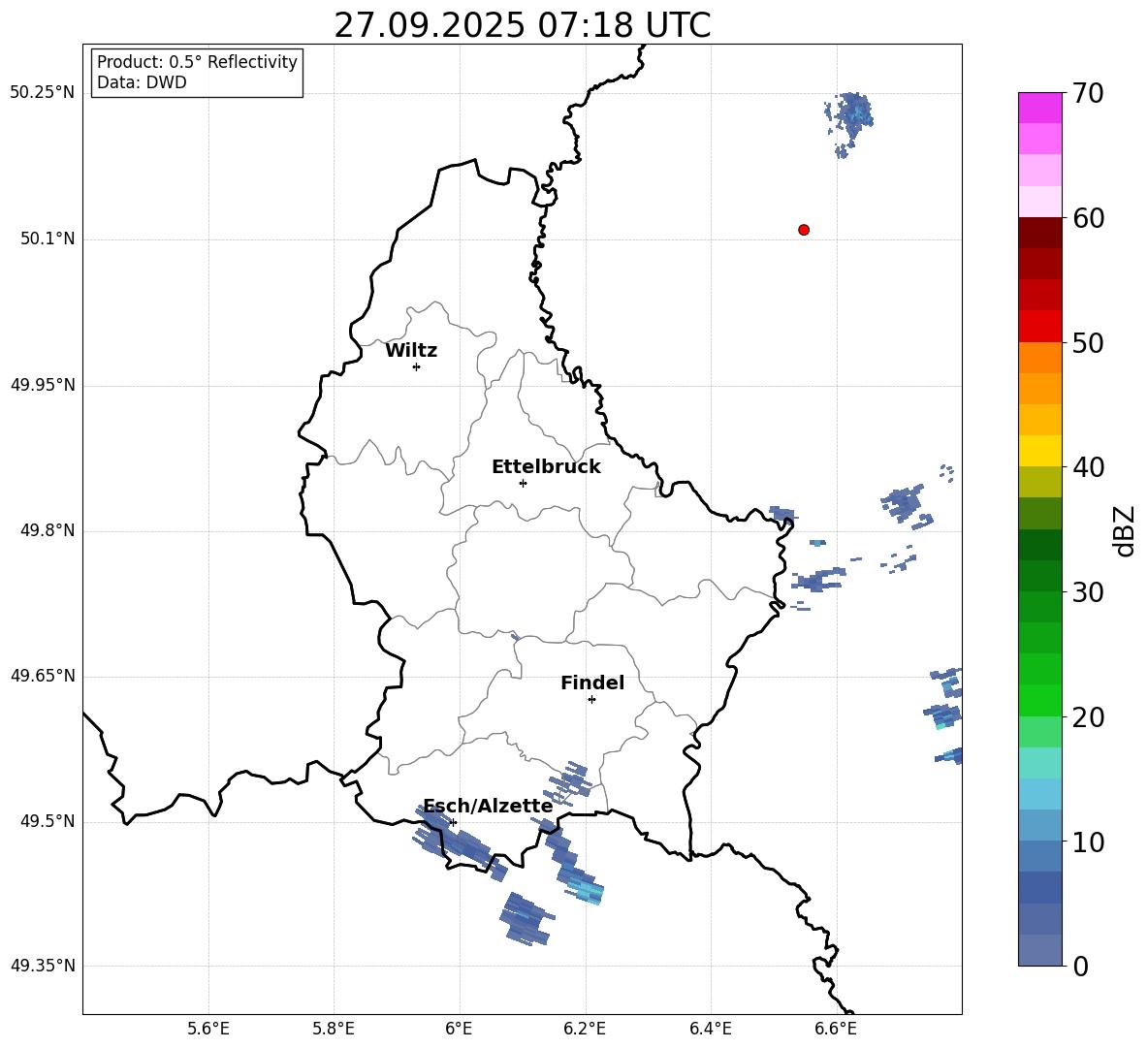Click the light blue 12-15 dBZ band
This screenshot has width=1148, height=1048.
1040,794
